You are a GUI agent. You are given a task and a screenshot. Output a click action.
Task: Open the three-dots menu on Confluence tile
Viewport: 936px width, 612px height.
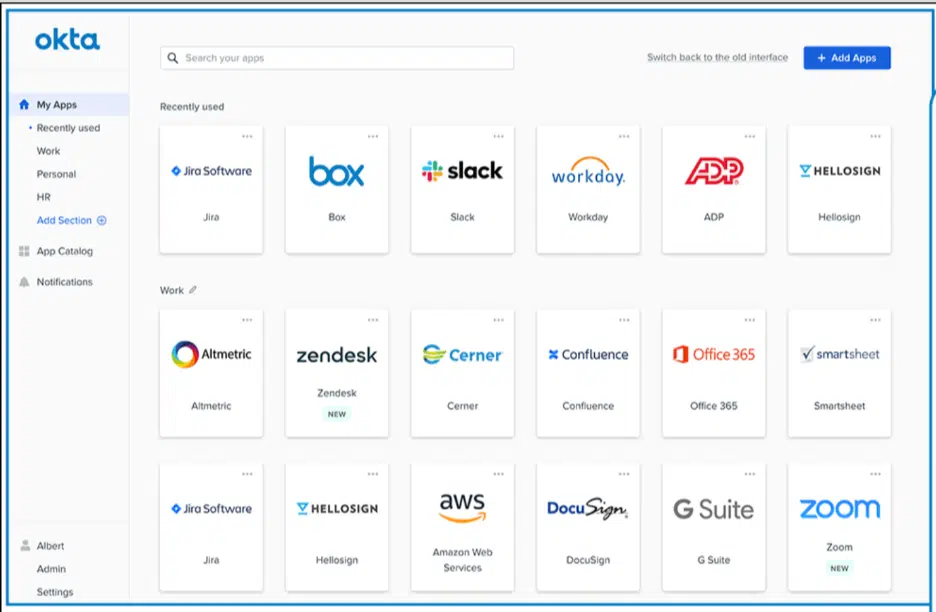point(624,320)
